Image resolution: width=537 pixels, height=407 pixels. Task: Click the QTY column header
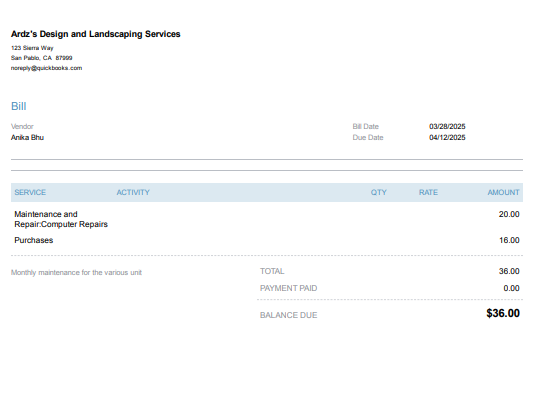point(378,192)
